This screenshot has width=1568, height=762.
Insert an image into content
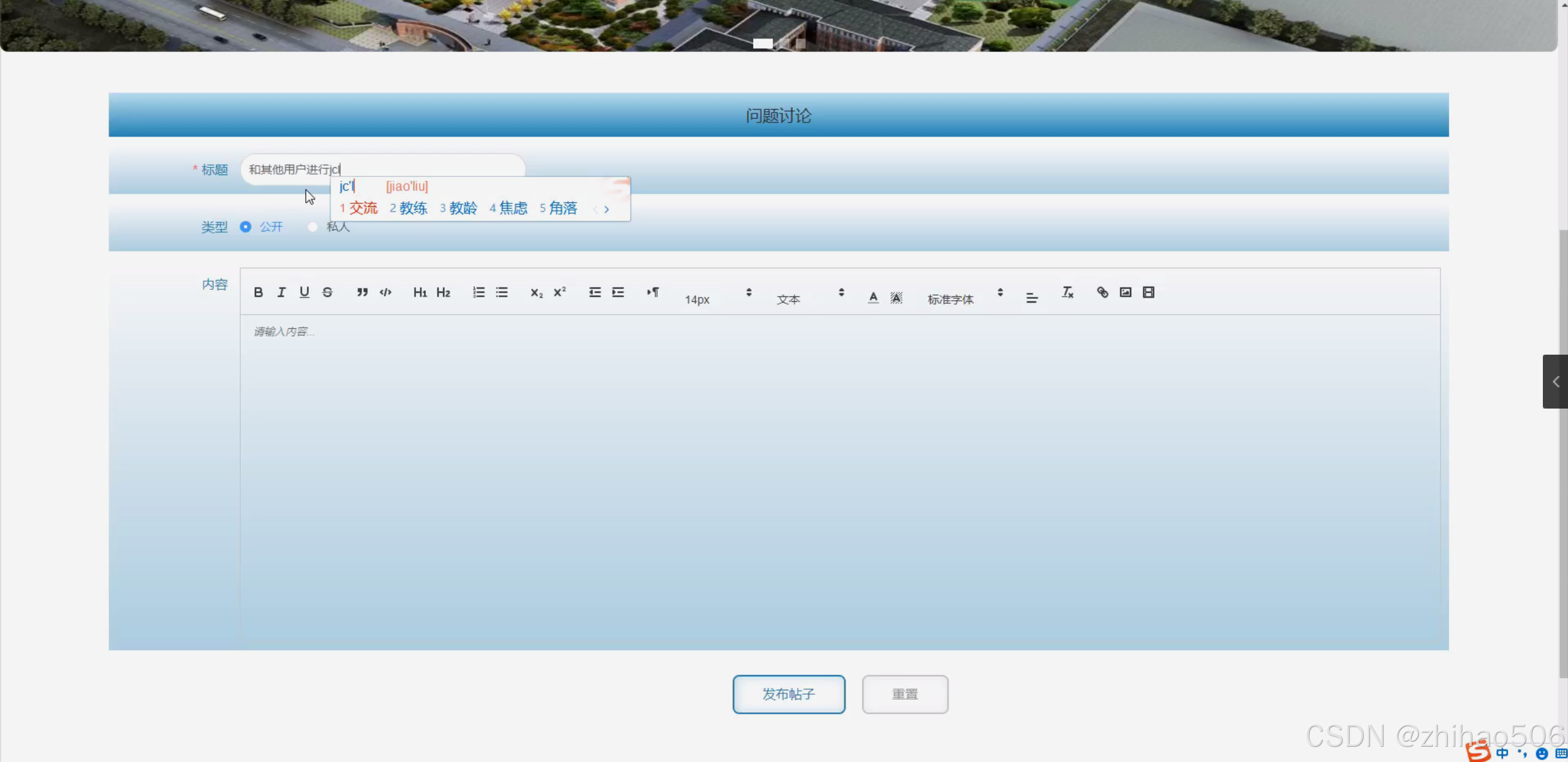(x=1126, y=292)
